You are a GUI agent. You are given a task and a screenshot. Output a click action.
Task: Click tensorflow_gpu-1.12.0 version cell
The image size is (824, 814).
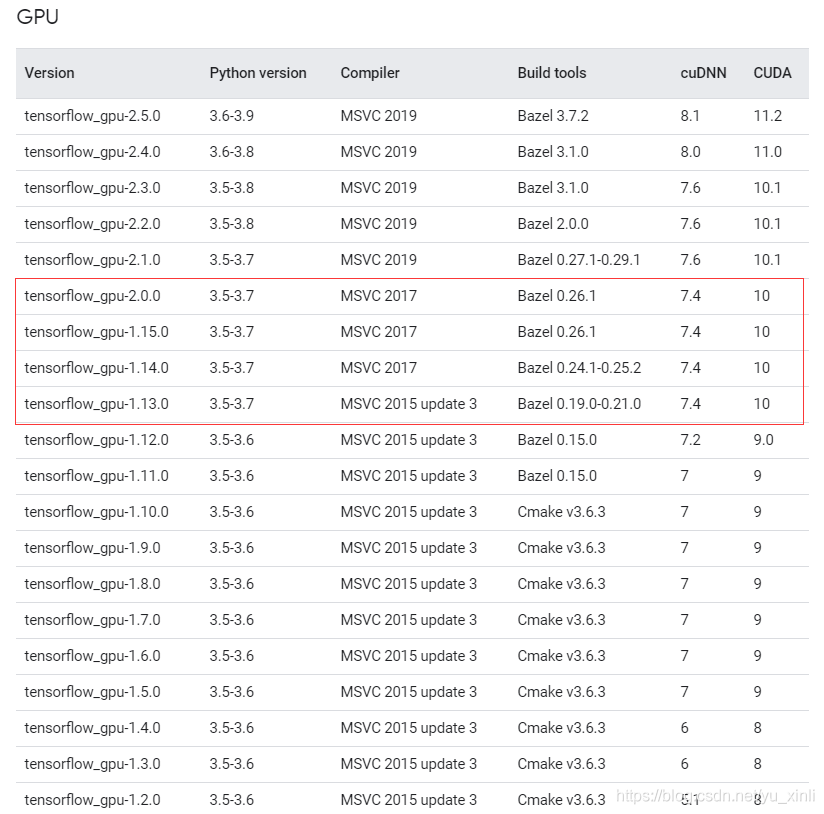pyautogui.click(x=97, y=440)
